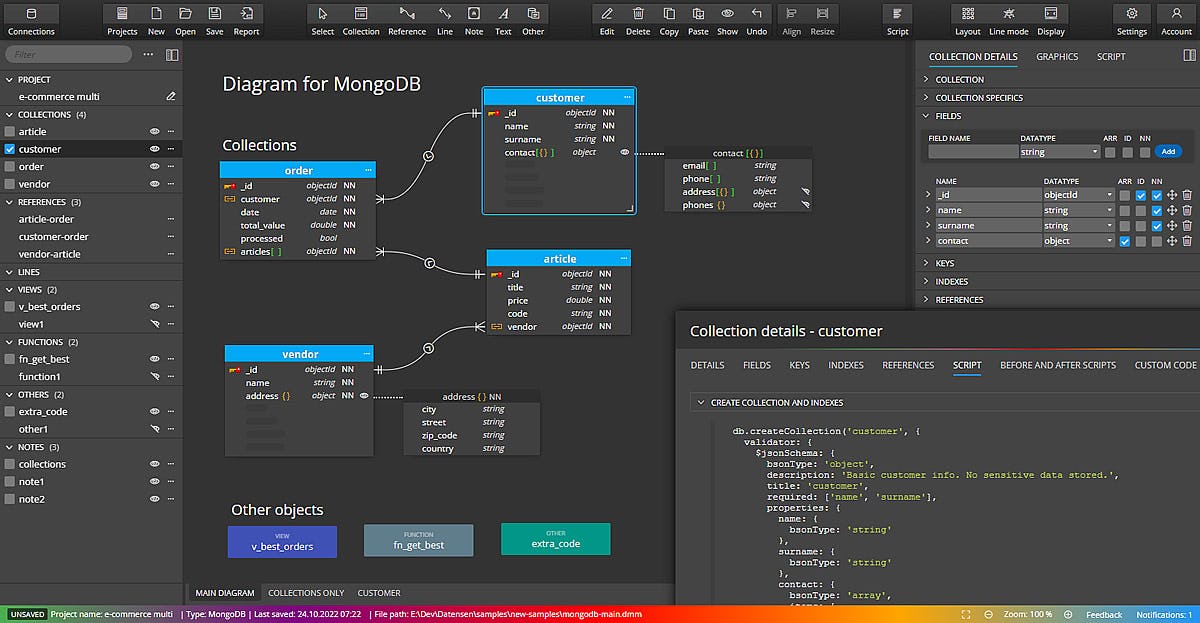Click the Zoom 100% control in status bar
Screen dimensions: 1200x623
(1030, 615)
